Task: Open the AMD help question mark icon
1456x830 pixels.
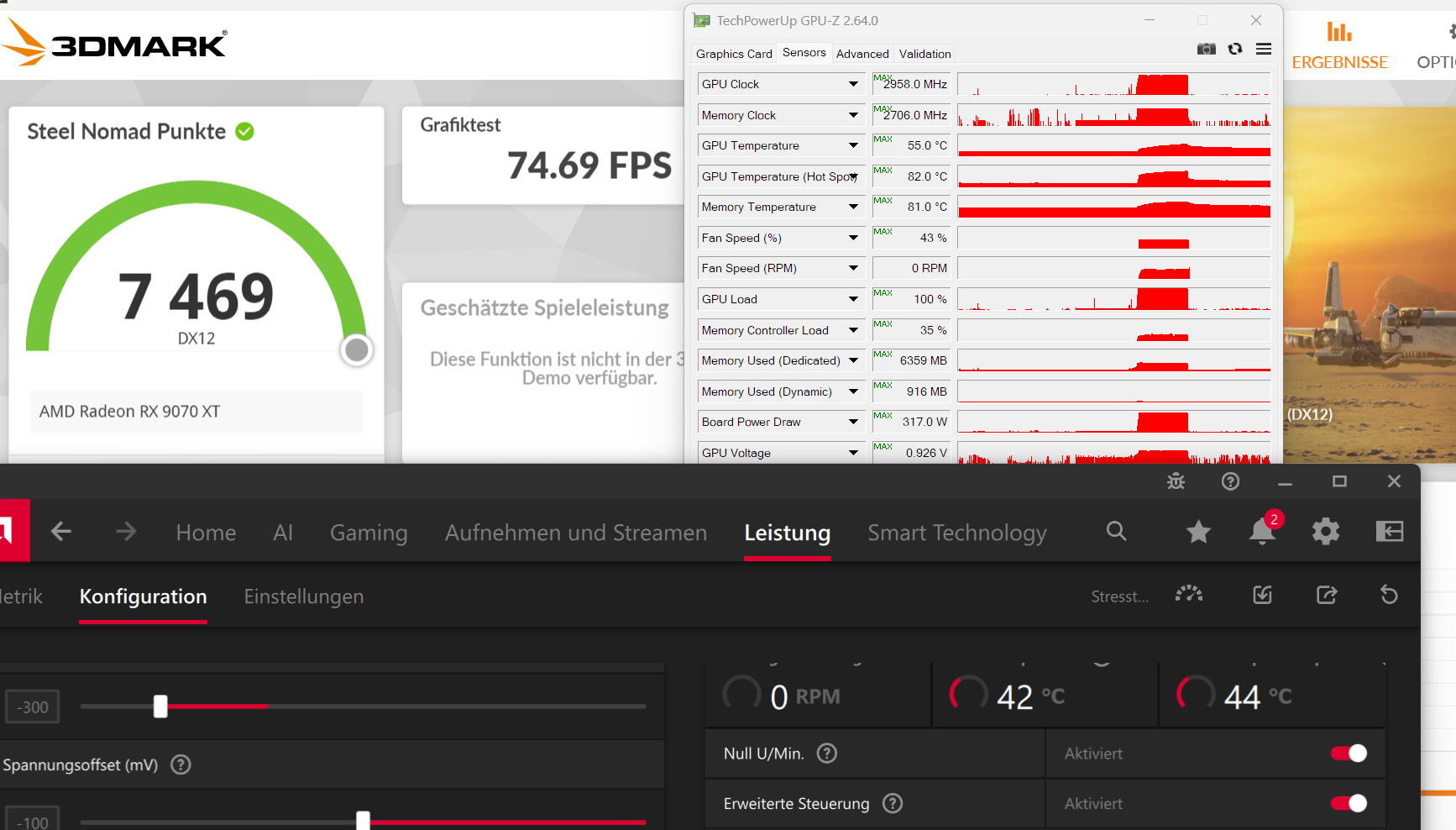Action: pos(1230,481)
